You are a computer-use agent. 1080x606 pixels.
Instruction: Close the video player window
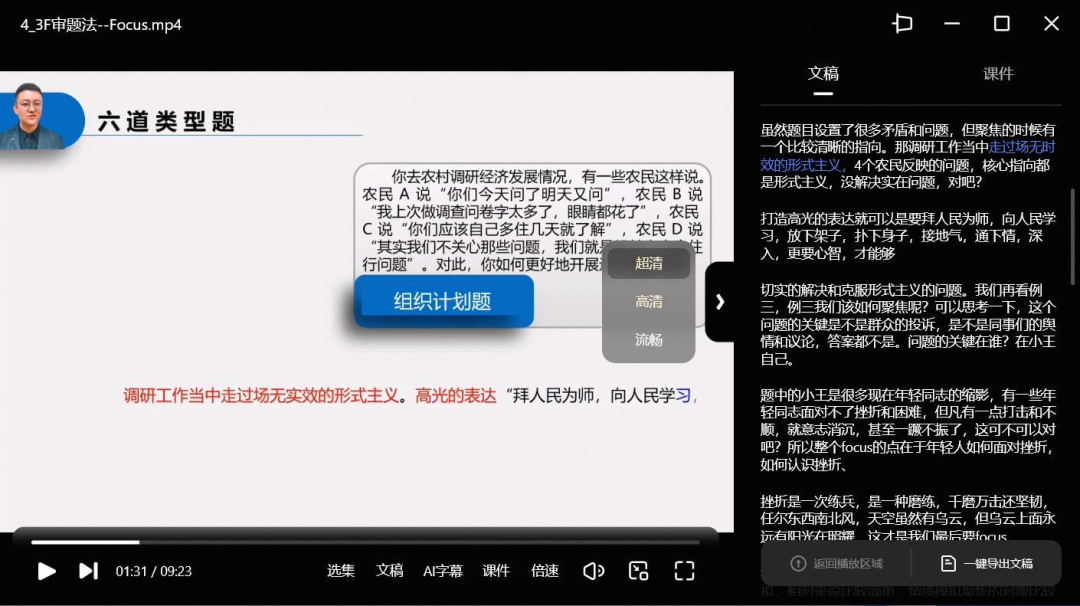tap(1051, 24)
